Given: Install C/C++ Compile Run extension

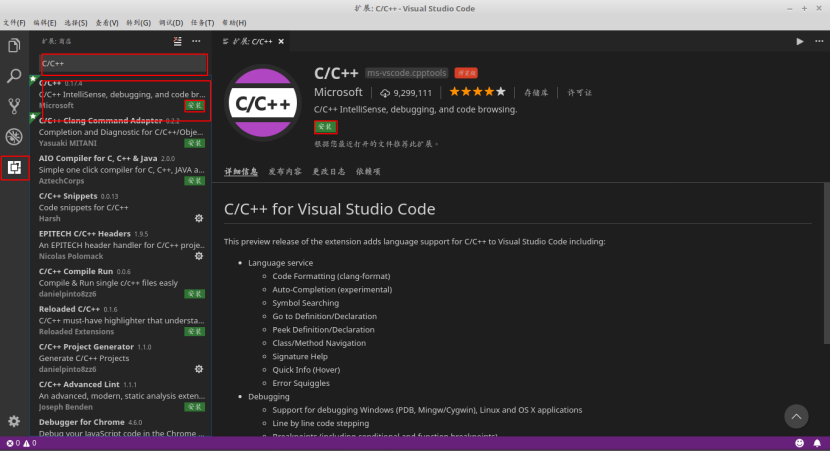Looking at the screenshot, I should click(195, 294).
